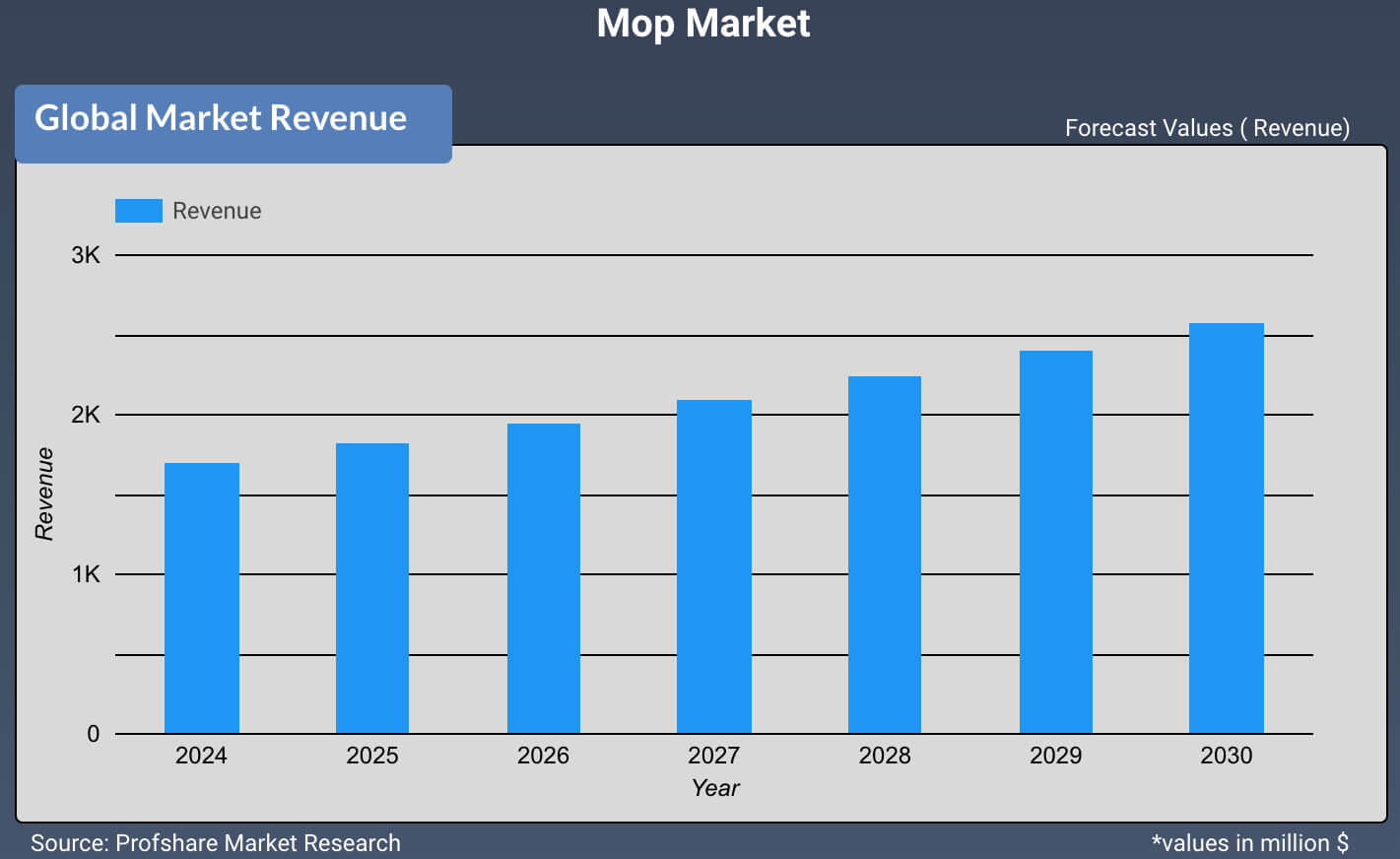Image resolution: width=1400 pixels, height=859 pixels.
Task: Click the 2030 x-axis label
Action: [1227, 756]
